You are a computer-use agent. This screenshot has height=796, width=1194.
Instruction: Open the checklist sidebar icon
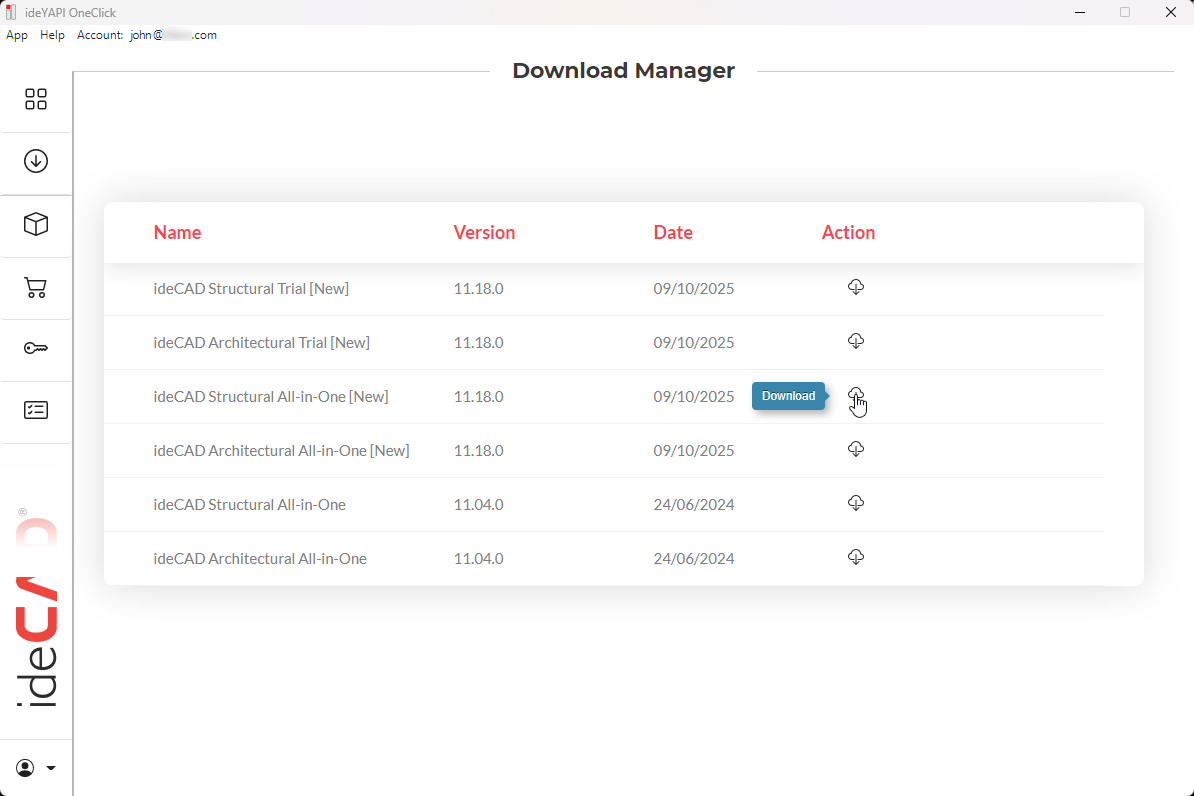[36, 410]
